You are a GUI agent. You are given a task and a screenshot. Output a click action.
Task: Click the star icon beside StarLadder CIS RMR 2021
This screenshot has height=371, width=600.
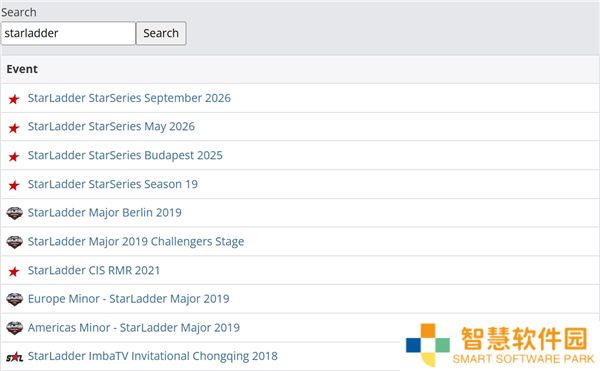point(14,271)
